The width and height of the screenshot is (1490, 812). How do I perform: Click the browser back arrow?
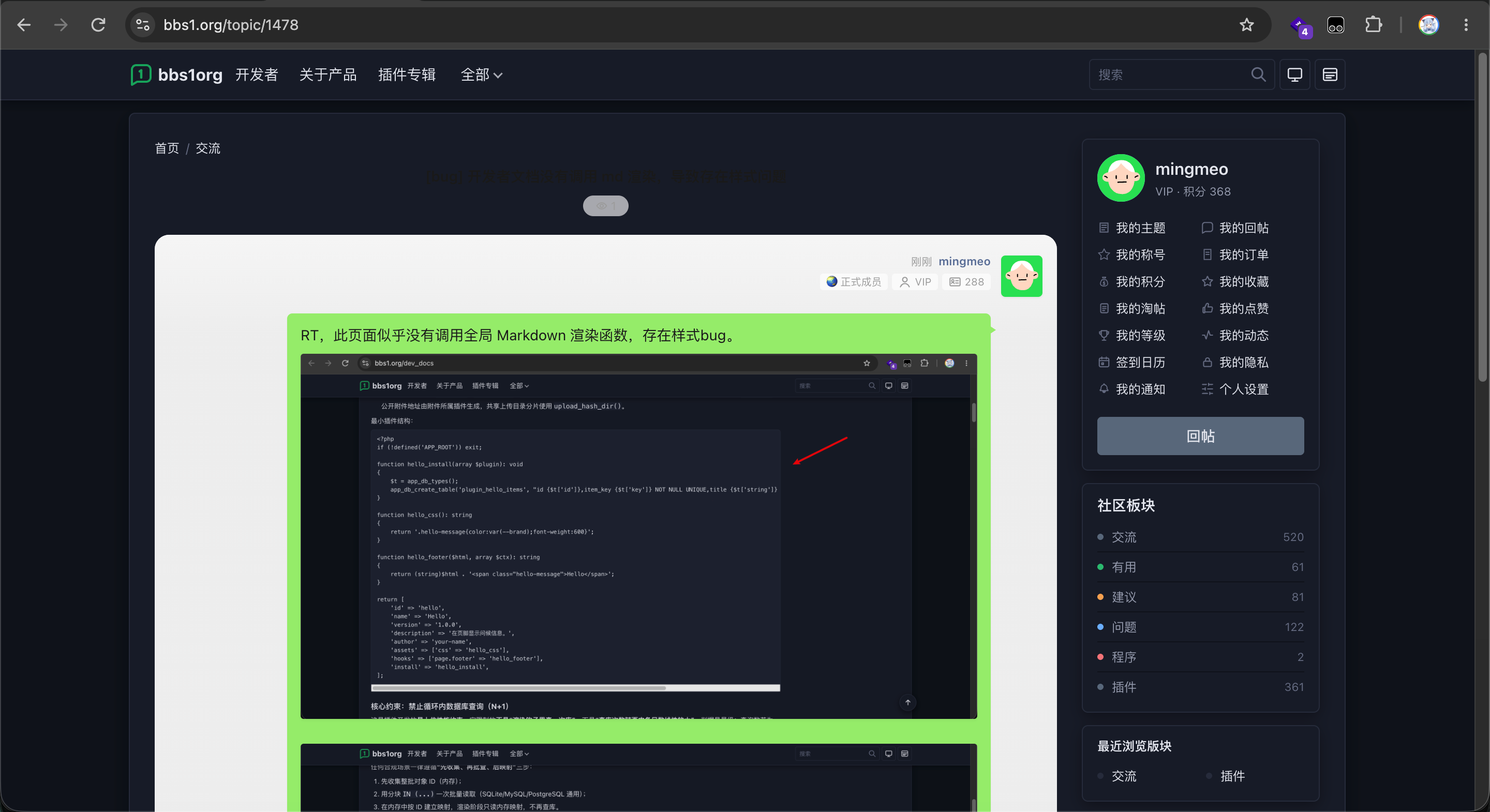click(x=24, y=25)
